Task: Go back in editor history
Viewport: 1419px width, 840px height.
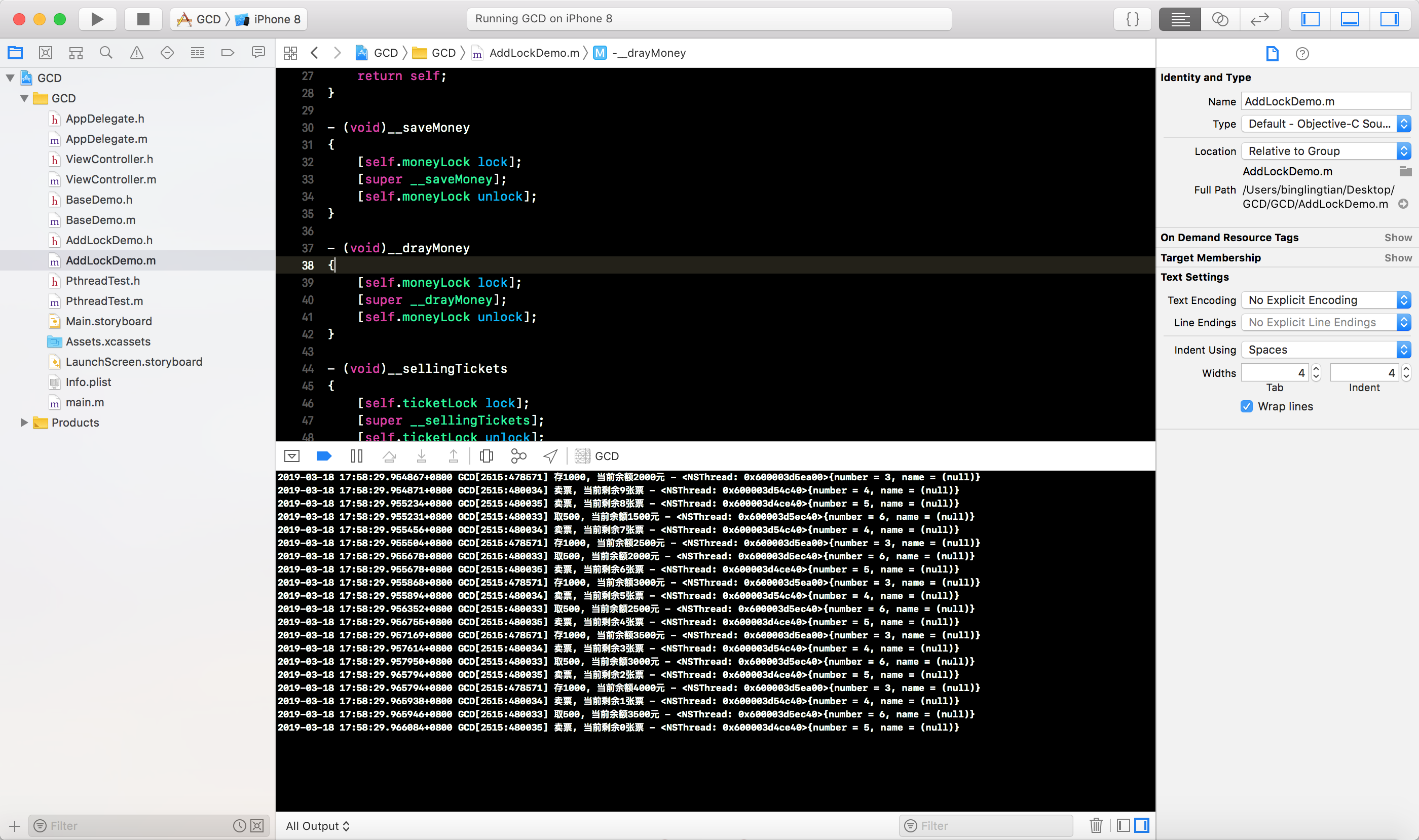Action: pos(314,53)
